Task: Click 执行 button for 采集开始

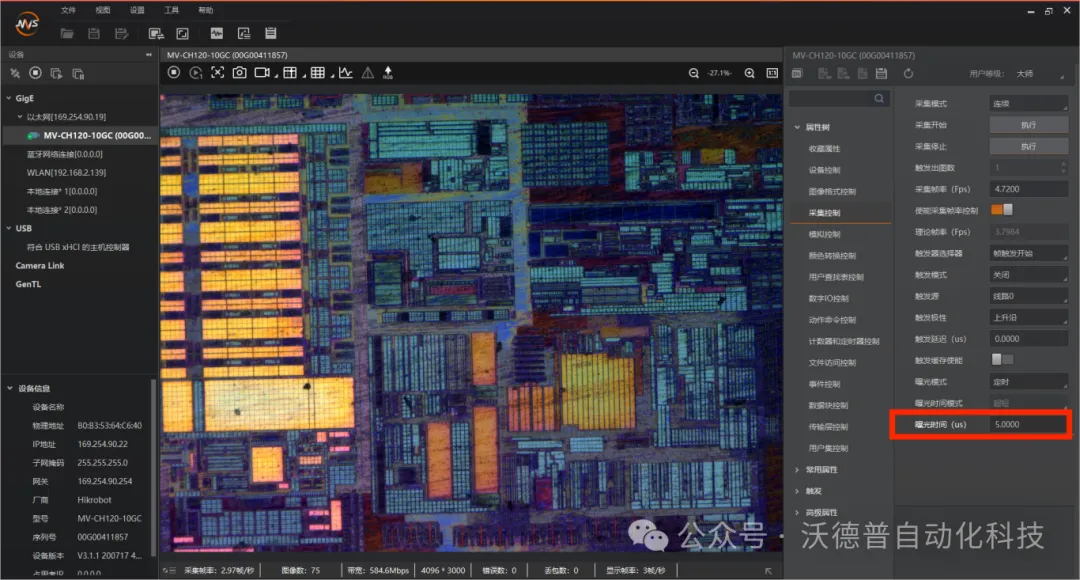Action: [1028, 125]
